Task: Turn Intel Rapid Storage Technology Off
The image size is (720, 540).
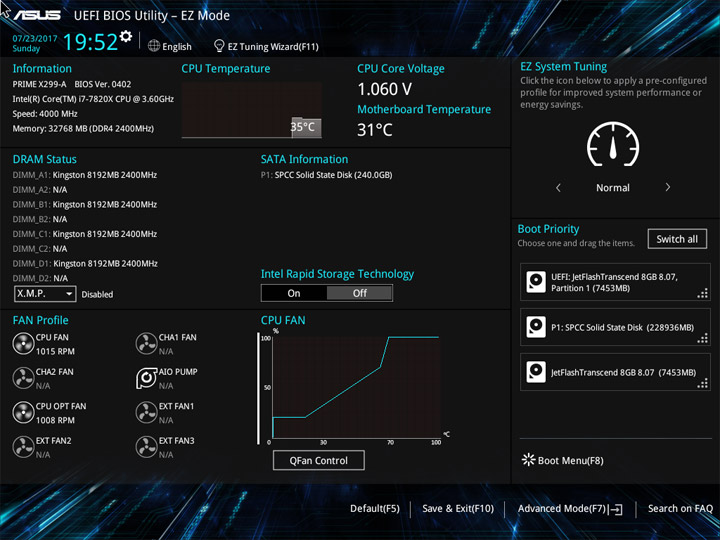Action: [x=360, y=293]
